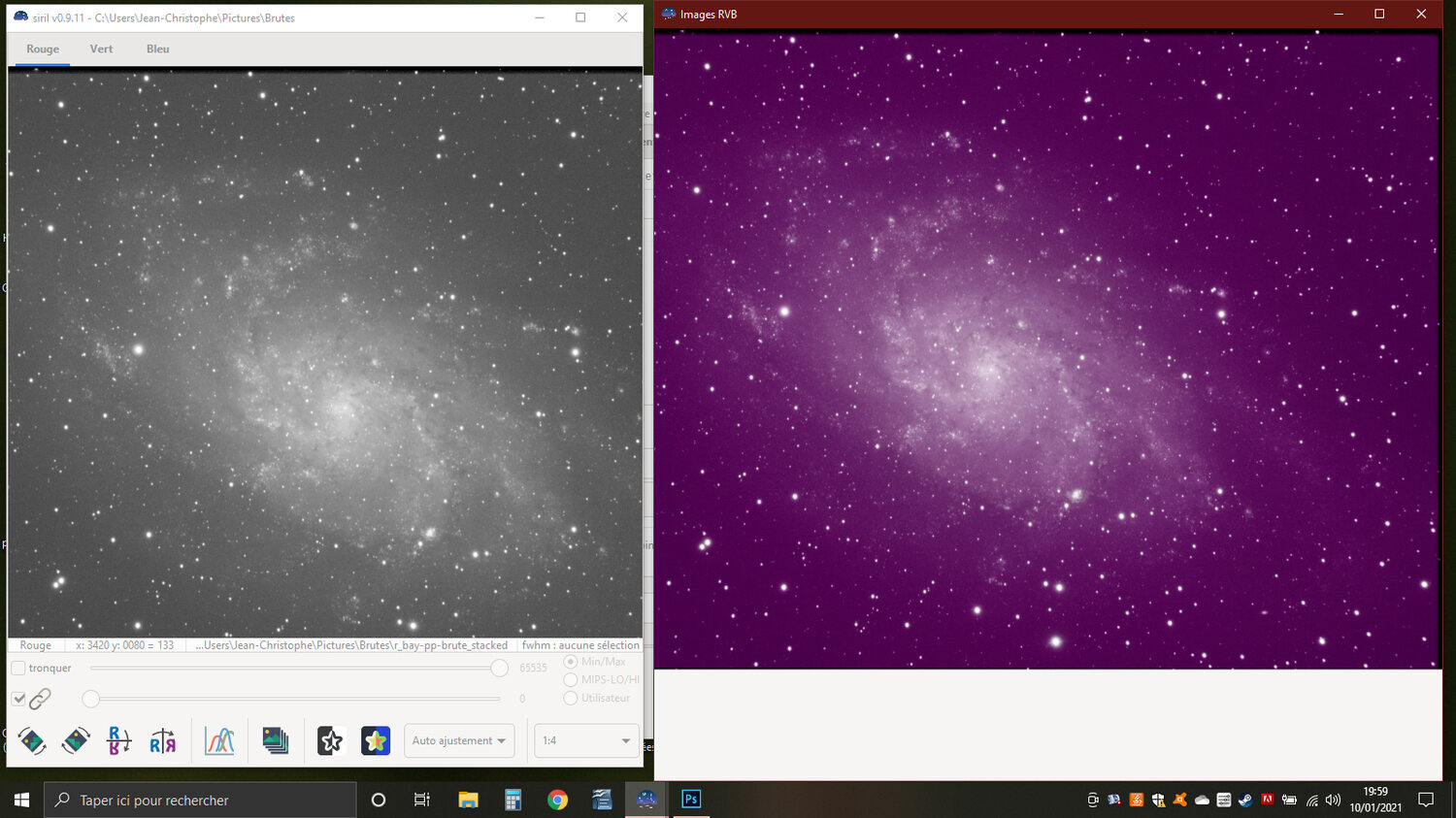Enable the 'tronquer' checkbox
This screenshot has width=1456, height=818.
tap(17, 669)
